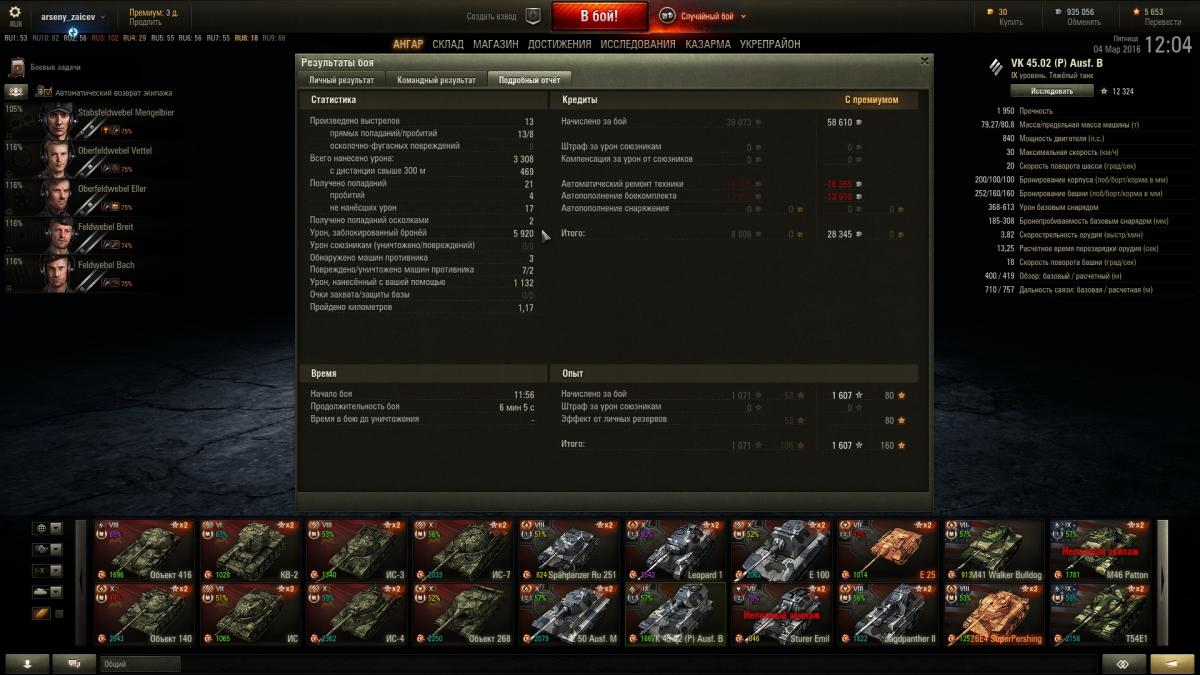The width and height of the screenshot is (1200, 675).
Task: Click the gold coin icon in header
Action: pos(991,12)
